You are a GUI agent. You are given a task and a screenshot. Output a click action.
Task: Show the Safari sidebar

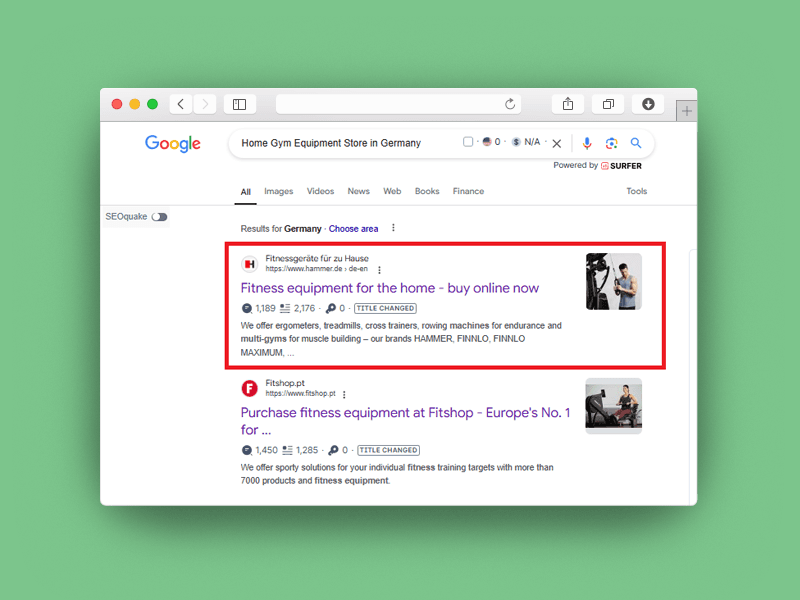(239, 104)
